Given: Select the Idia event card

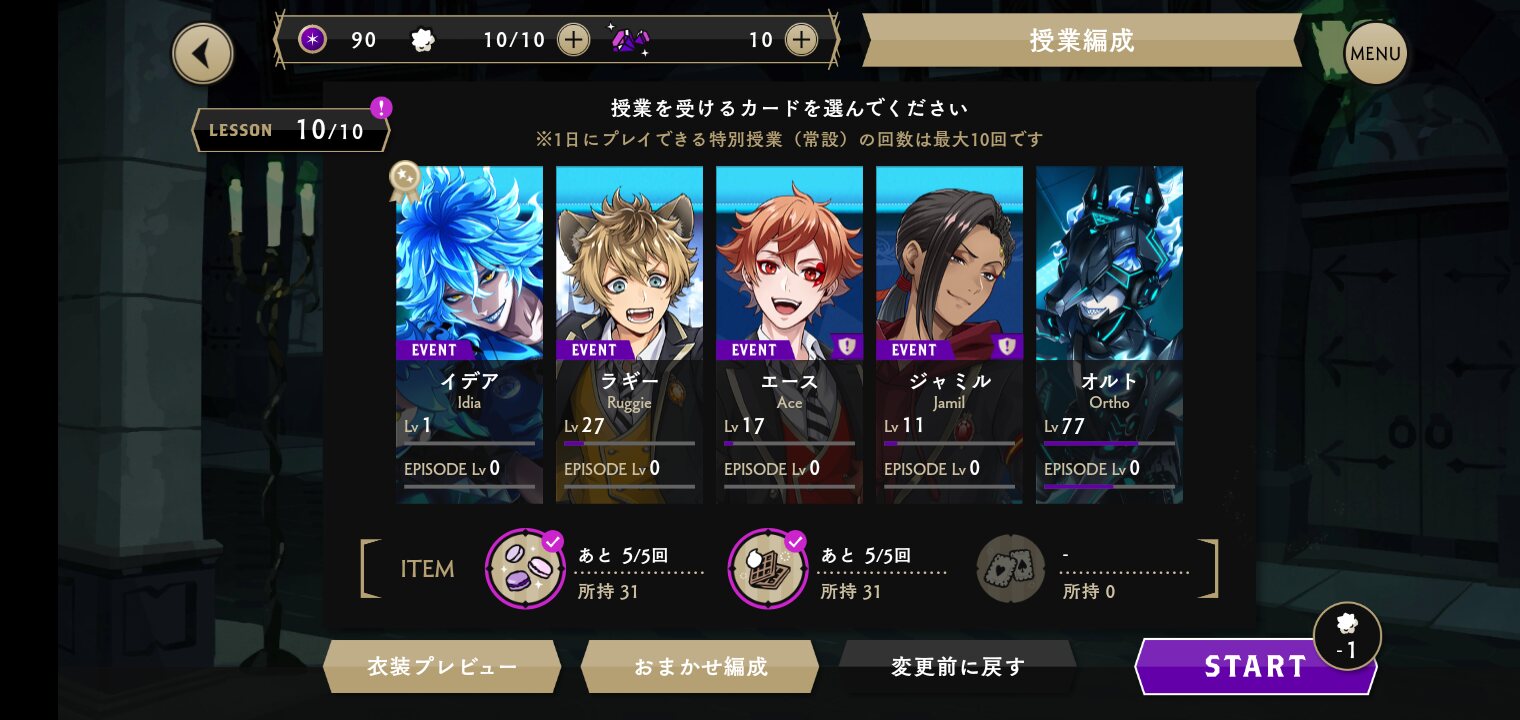Looking at the screenshot, I should click(x=469, y=335).
